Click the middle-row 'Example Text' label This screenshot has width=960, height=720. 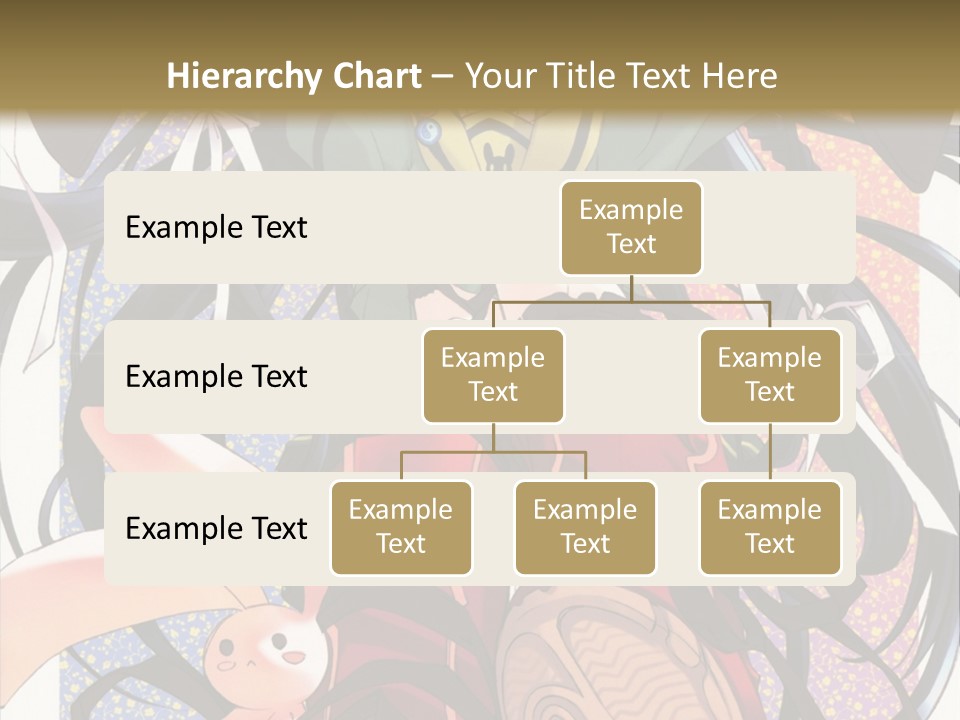coord(216,377)
